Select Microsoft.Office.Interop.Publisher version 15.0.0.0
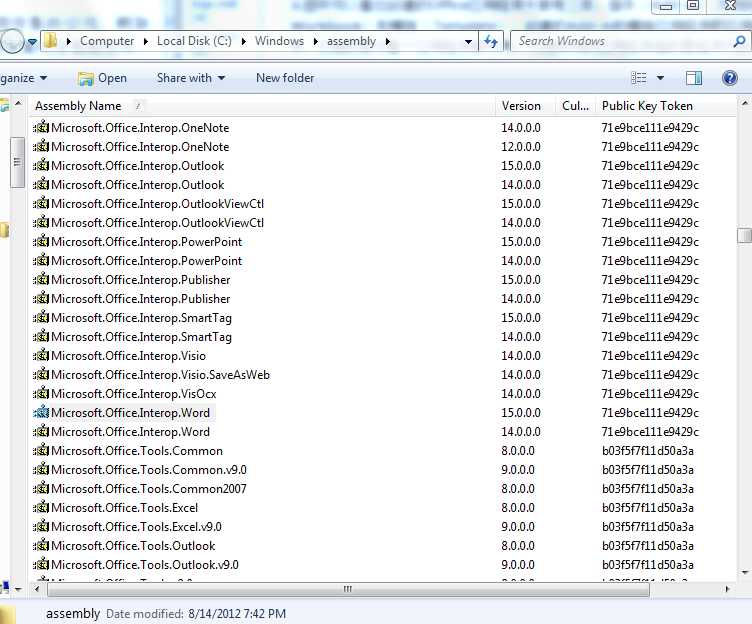 (141, 280)
